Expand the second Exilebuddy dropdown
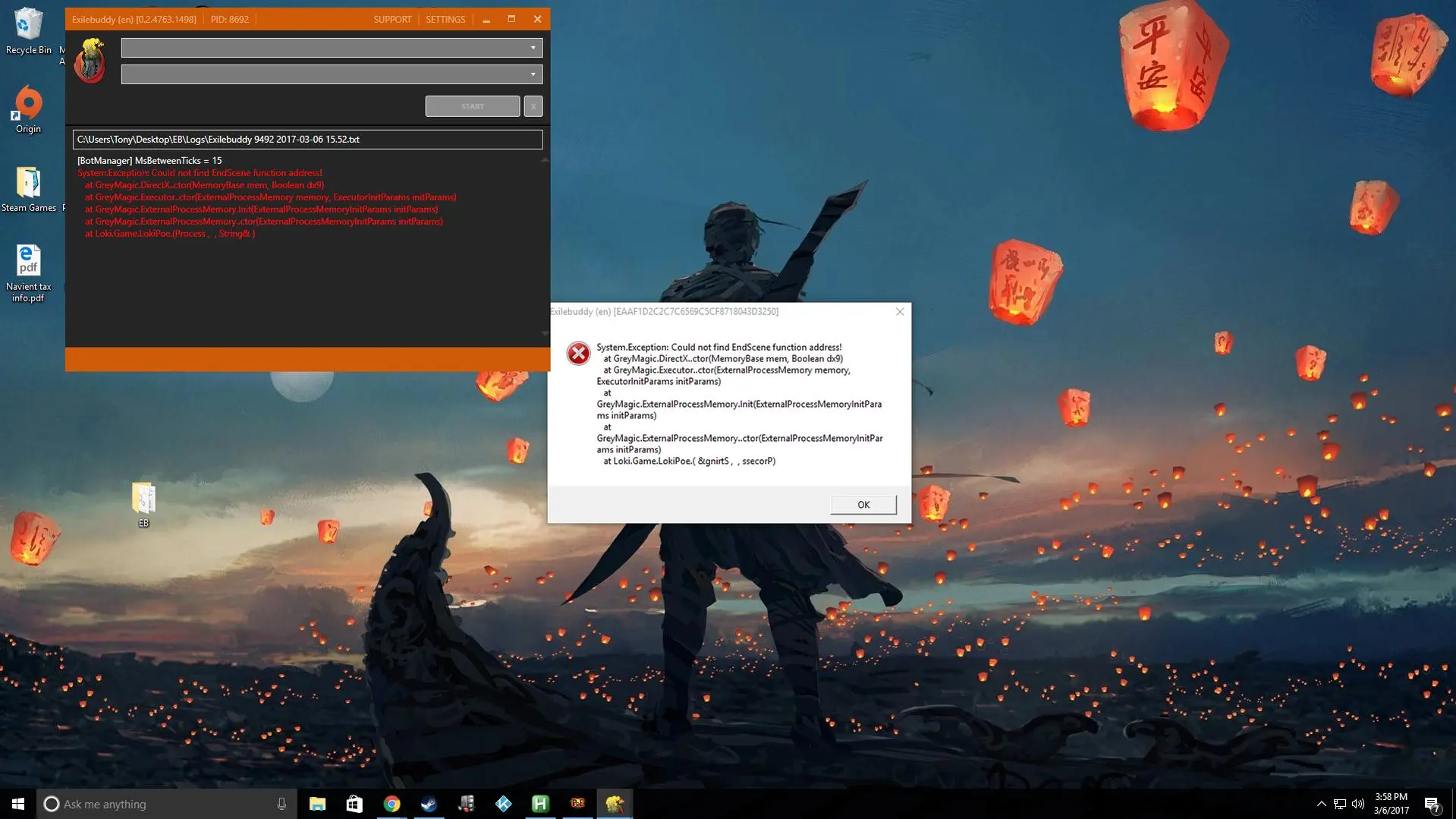This screenshot has width=1456, height=819. [x=533, y=74]
